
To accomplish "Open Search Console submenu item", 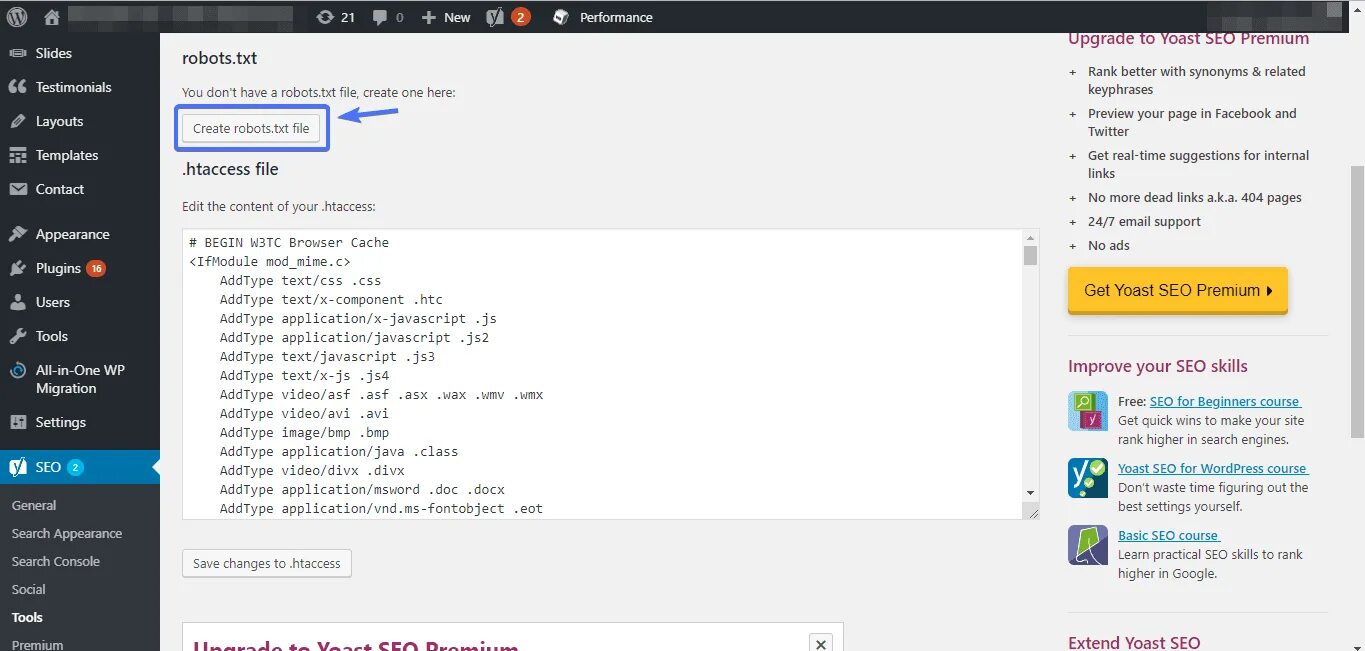I will tap(56, 561).
